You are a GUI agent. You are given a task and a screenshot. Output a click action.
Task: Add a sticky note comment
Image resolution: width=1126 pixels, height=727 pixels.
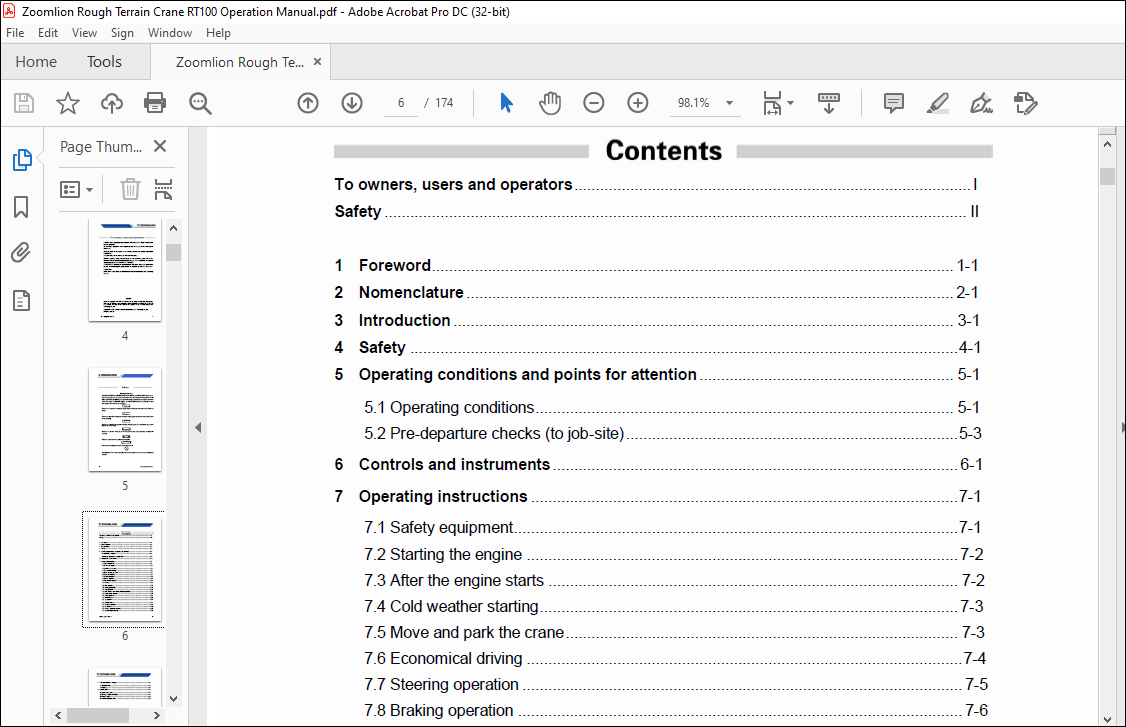coord(894,103)
